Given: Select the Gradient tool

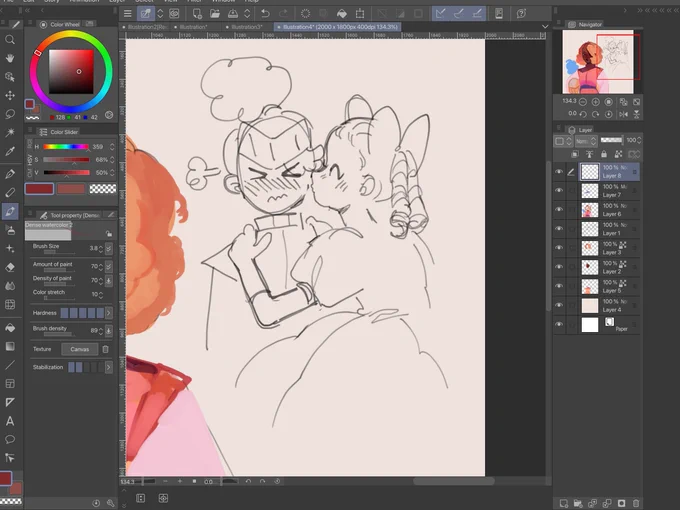Looking at the screenshot, I should (10, 347).
